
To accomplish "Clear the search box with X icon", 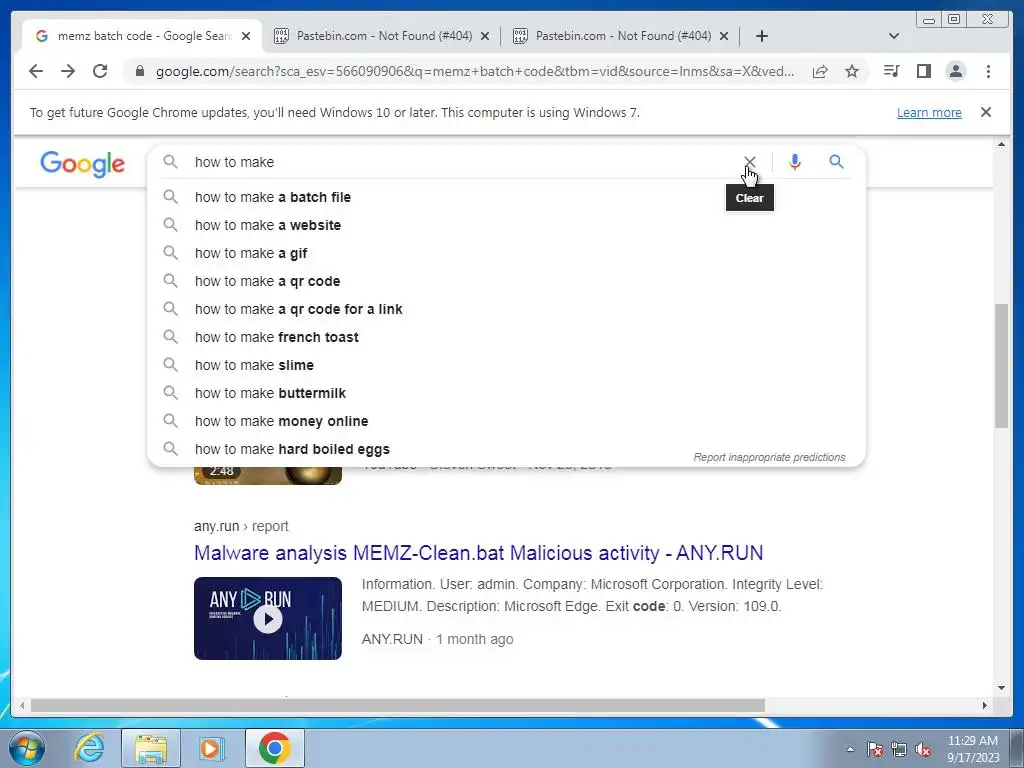I will [x=750, y=162].
